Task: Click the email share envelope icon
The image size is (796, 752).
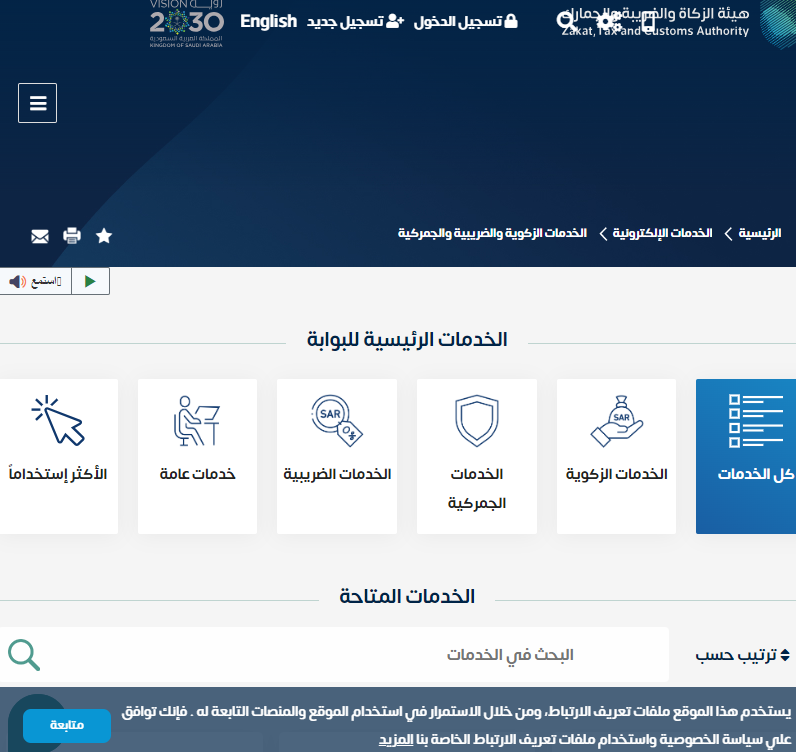Action: 40,236
